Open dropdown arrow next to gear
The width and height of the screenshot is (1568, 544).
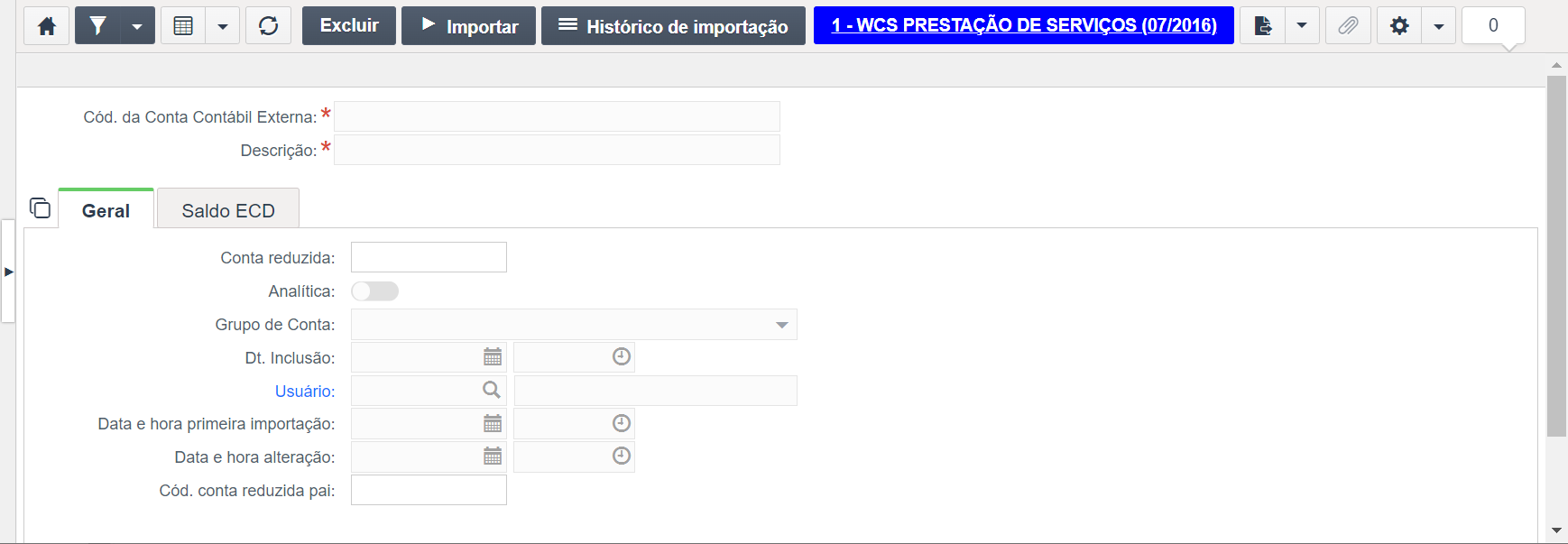click(x=1439, y=26)
